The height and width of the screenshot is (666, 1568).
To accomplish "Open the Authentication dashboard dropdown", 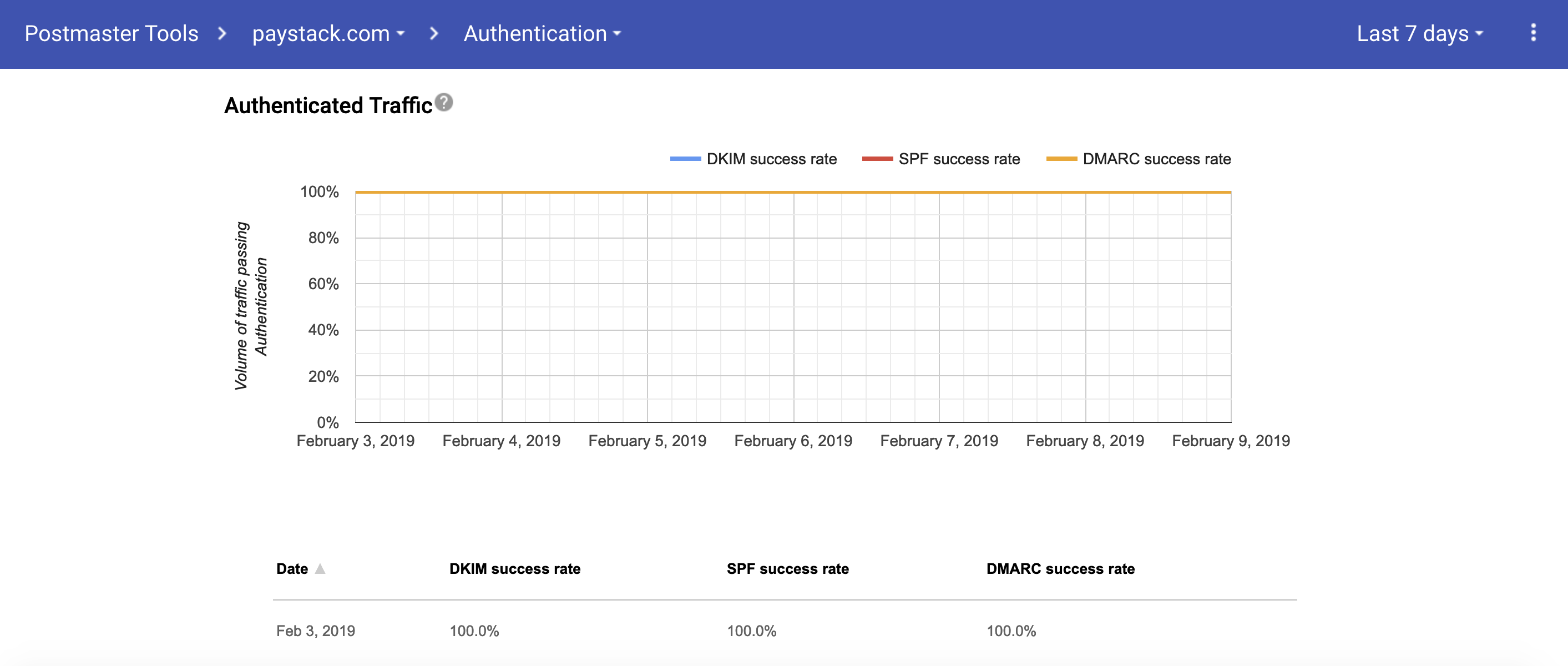I will click(x=542, y=33).
